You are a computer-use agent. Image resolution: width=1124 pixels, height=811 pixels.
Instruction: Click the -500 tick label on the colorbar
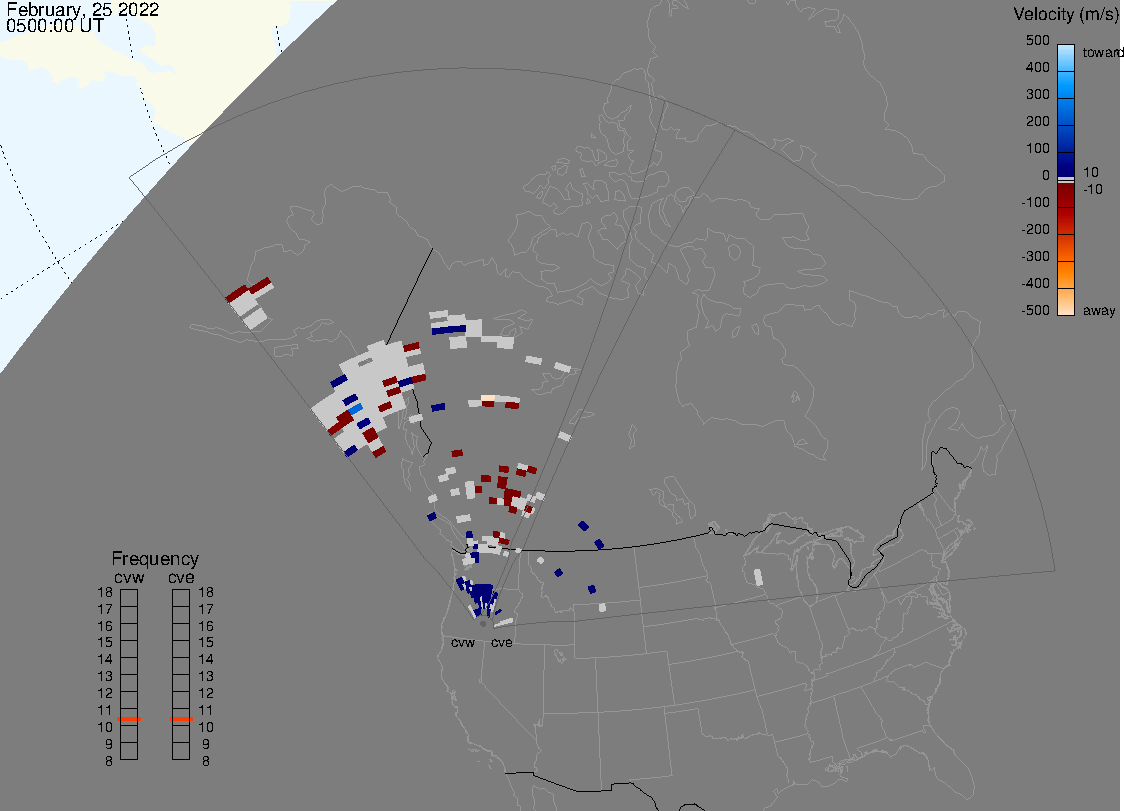point(1035,310)
